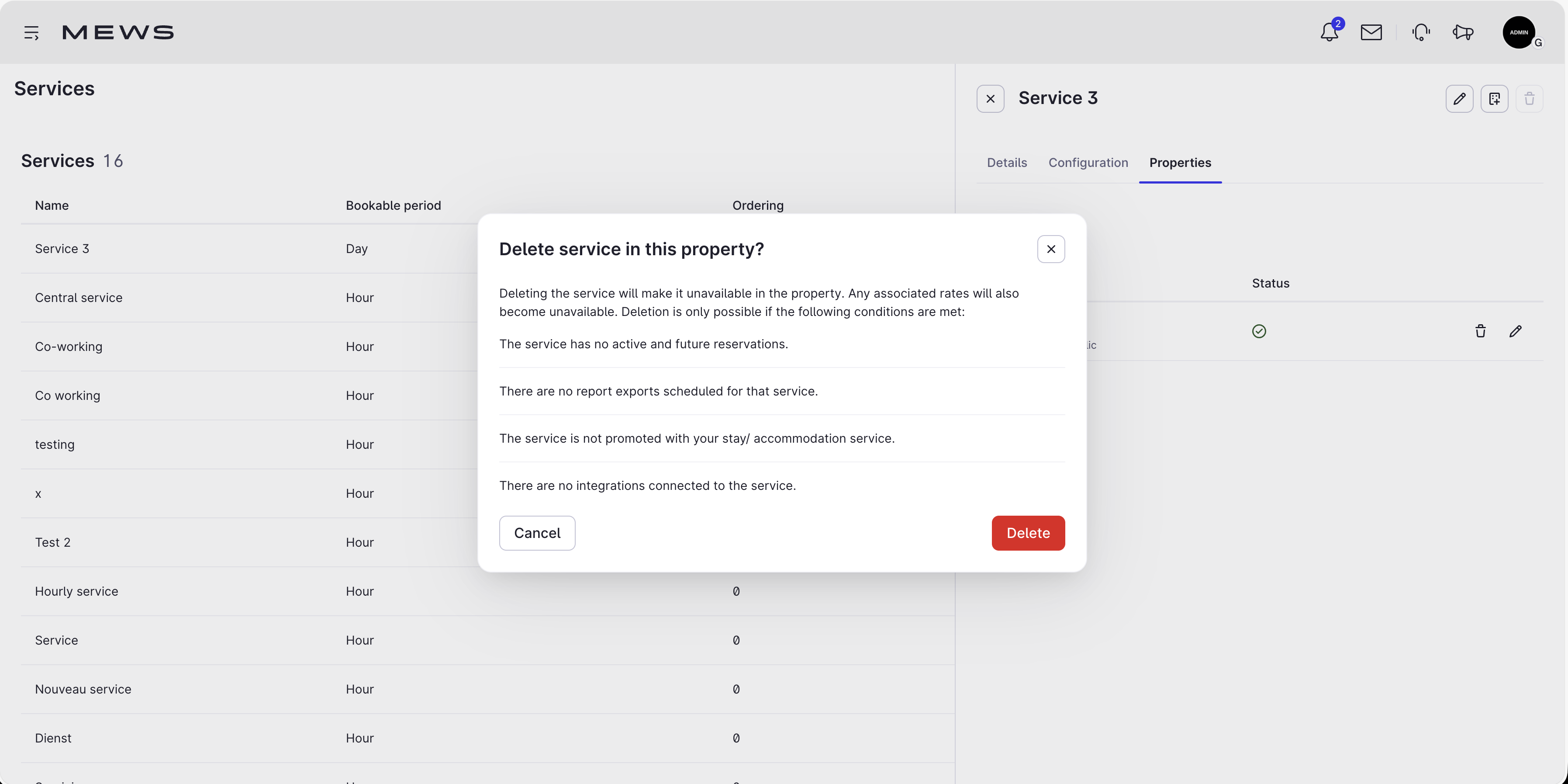
Task: Select the Properties tab
Action: coord(1180,163)
